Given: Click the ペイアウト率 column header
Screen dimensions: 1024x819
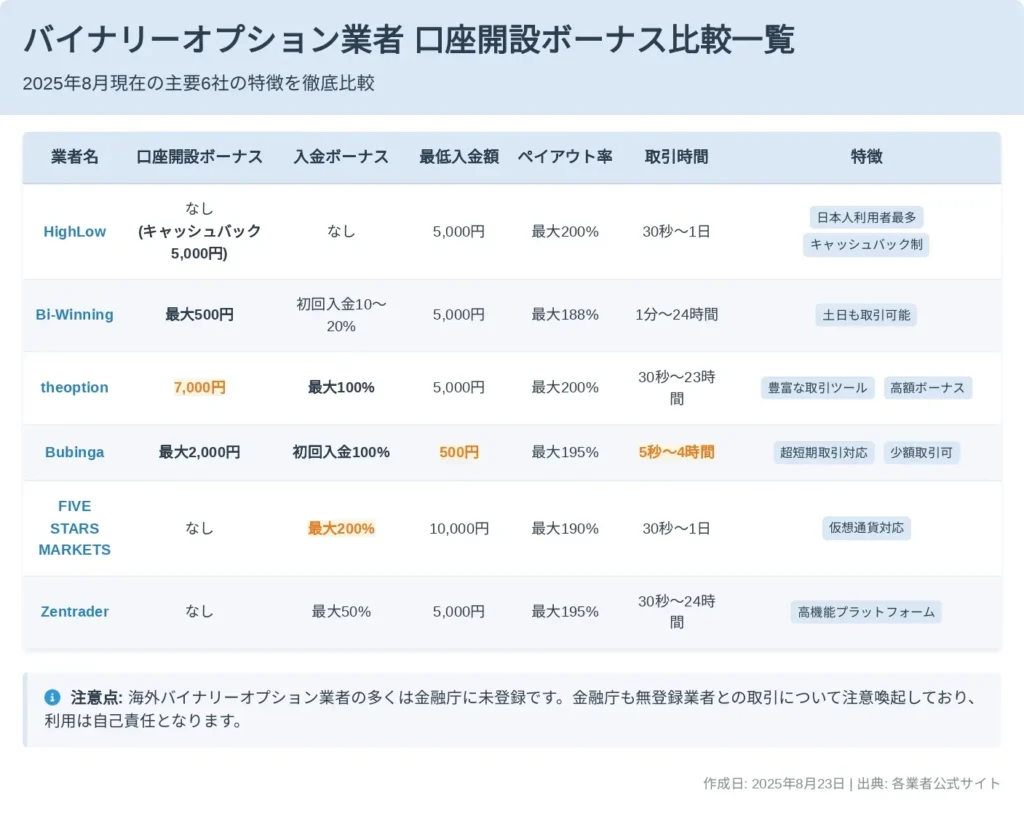Looking at the screenshot, I should click(x=565, y=157).
